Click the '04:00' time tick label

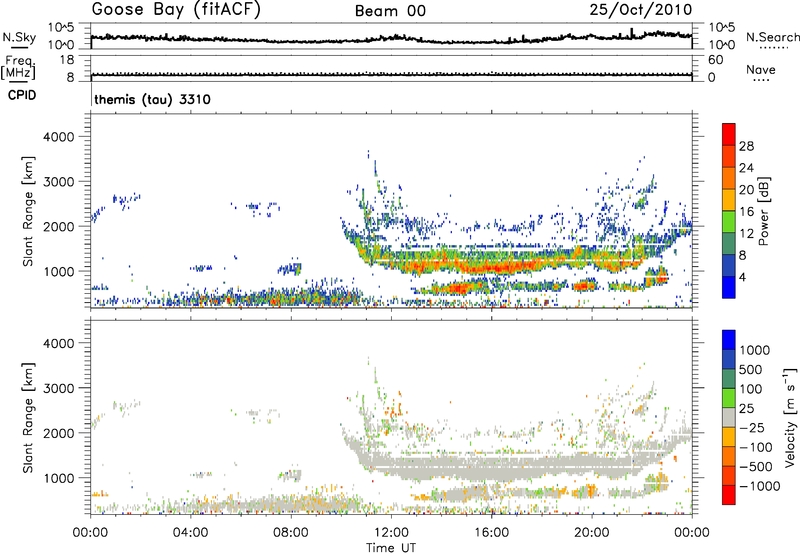pyautogui.click(x=190, y=533)
